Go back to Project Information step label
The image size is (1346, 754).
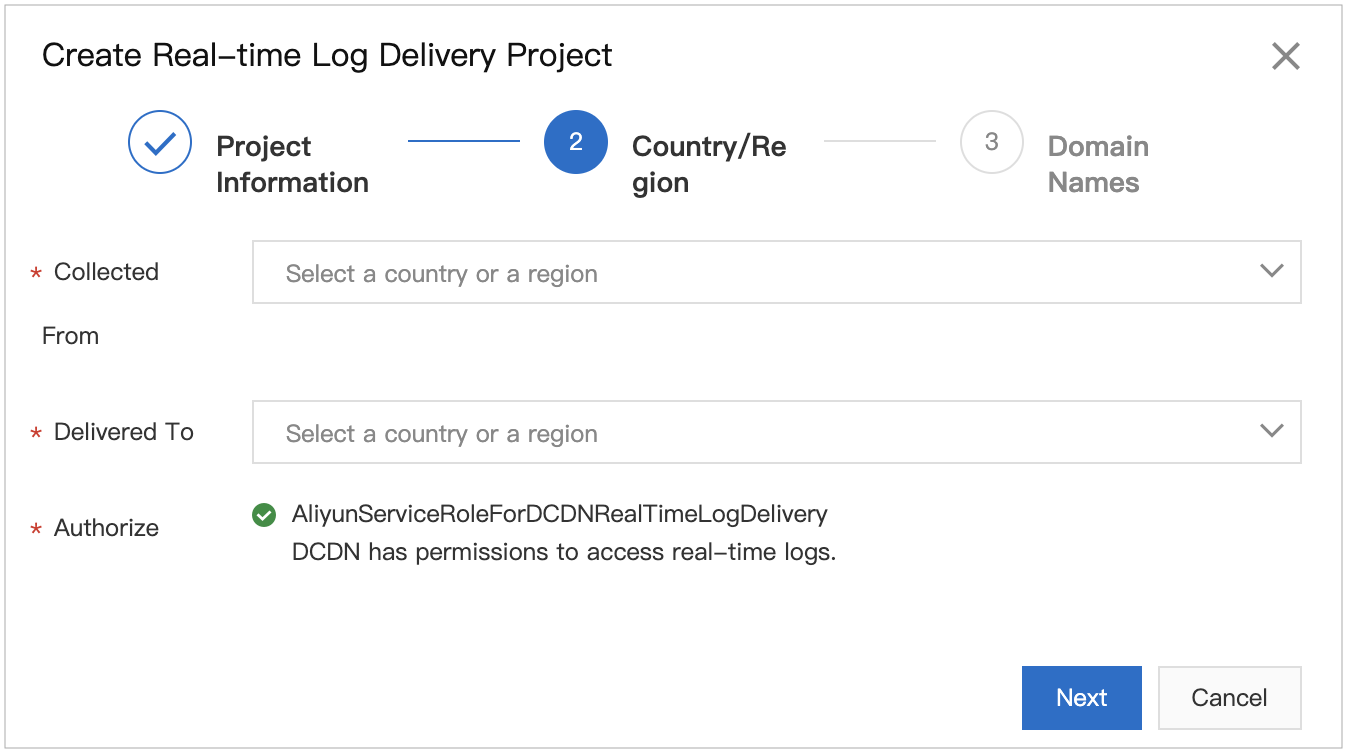(x=292, y=164)
